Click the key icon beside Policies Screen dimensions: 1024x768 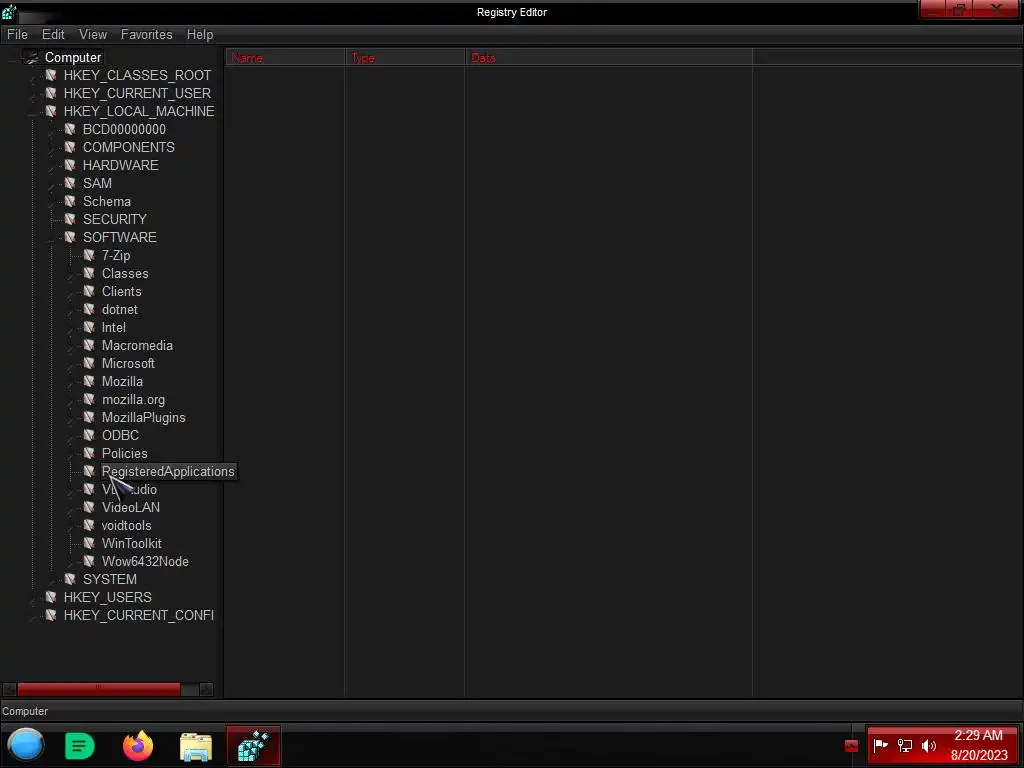click(x=89, y=453)
